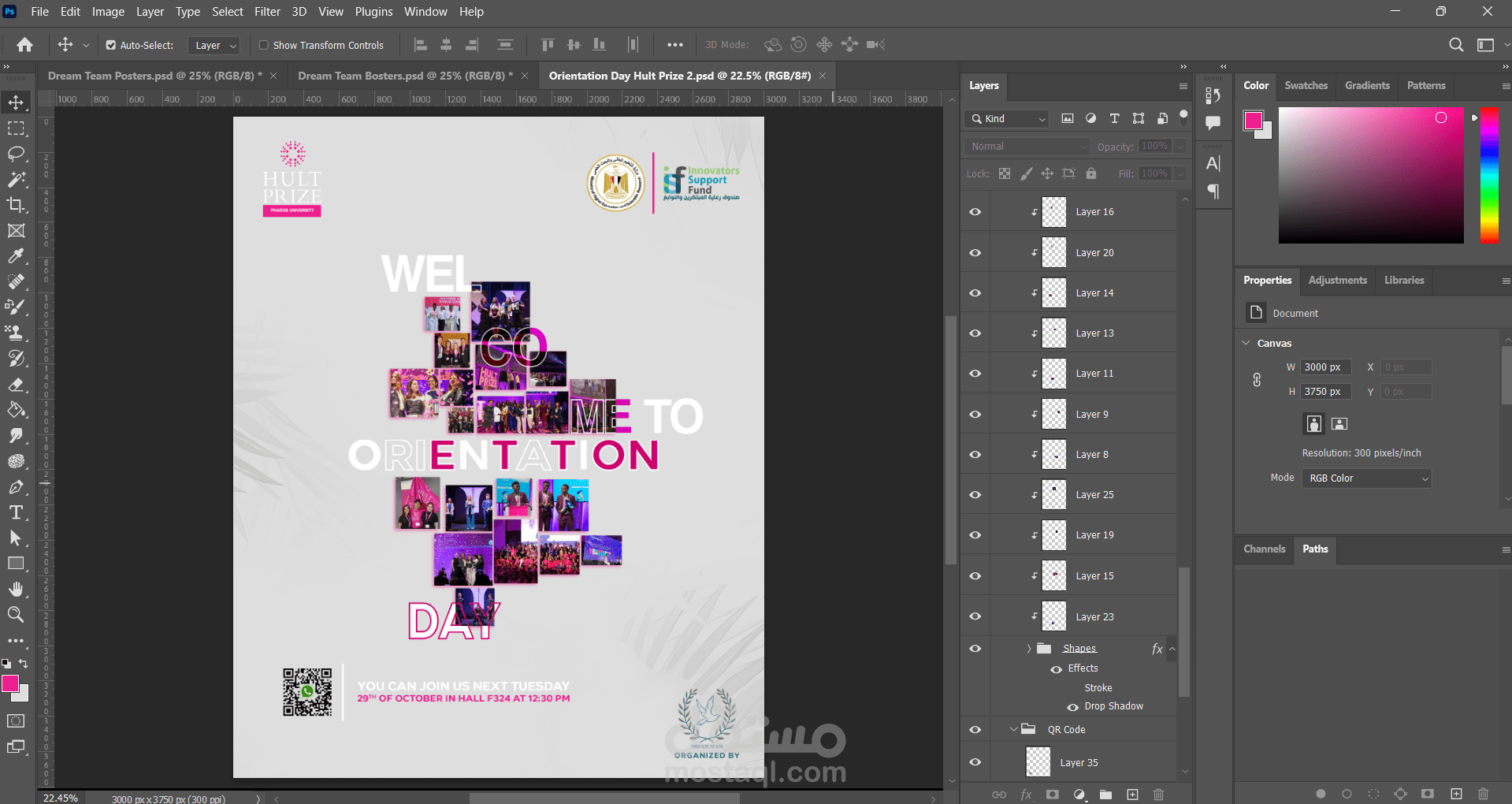The height and width of the screenshot is (804, 1512).
Task: Enable Show Transform Controls checkbox
Action: [264, 46]
